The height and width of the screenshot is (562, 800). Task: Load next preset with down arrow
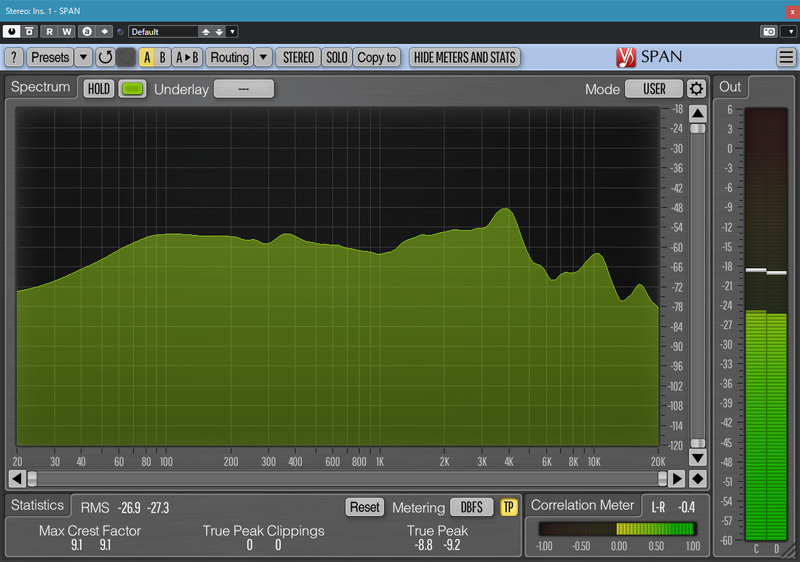219,32
